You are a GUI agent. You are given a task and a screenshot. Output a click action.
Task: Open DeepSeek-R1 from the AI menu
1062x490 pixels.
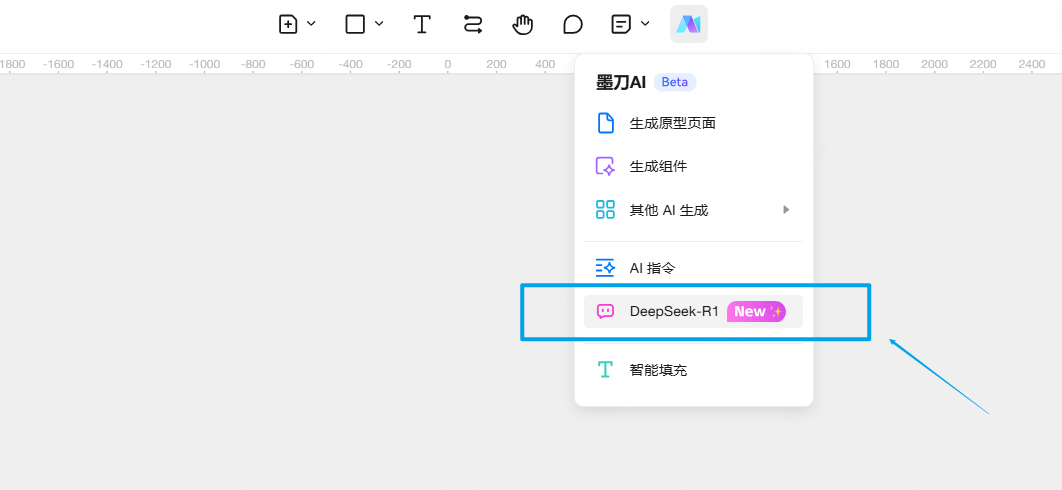click(694, 312)
